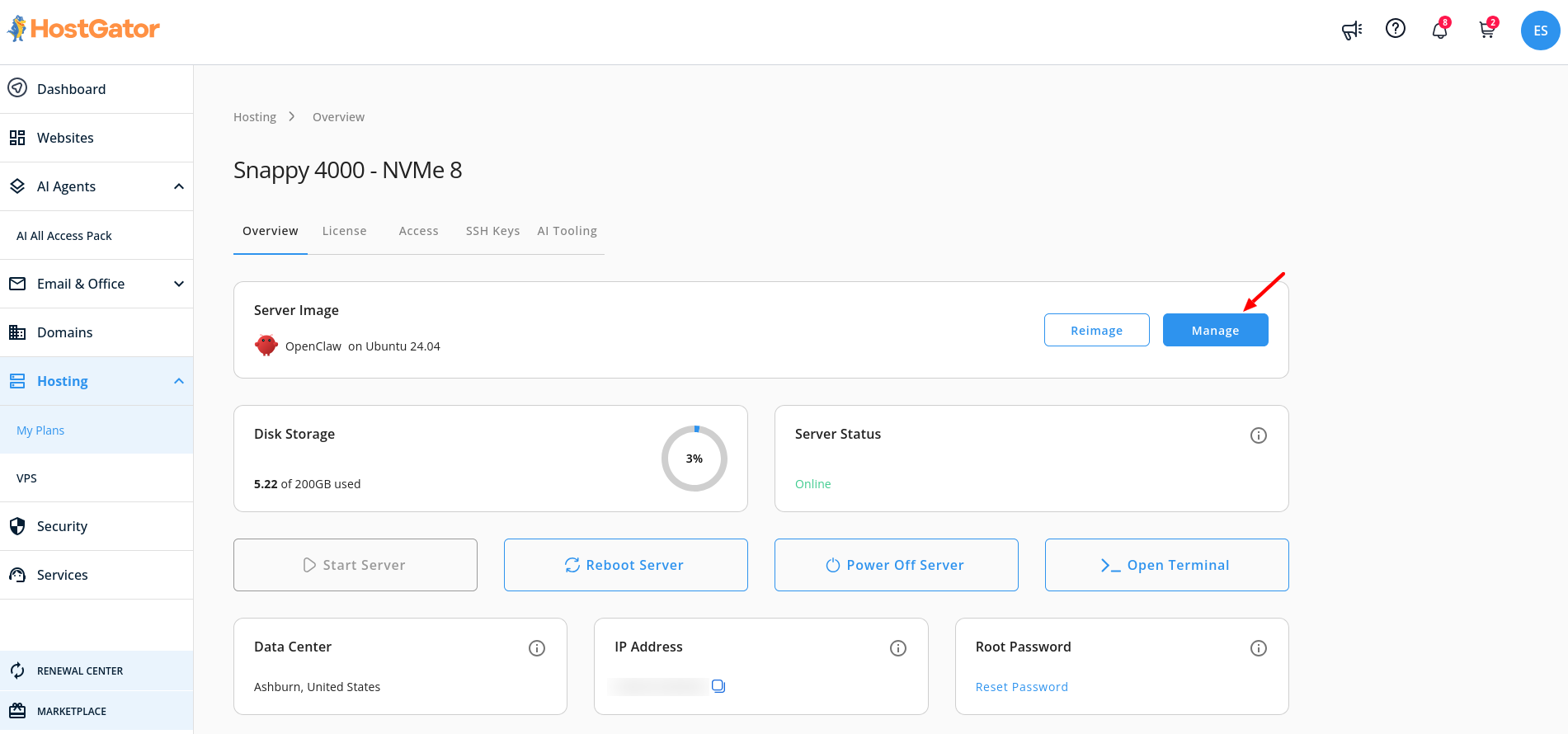The width and height of the screenshot is (1568, 734).
Task: Open Services in the sidebar
Action: pos(97,575)
